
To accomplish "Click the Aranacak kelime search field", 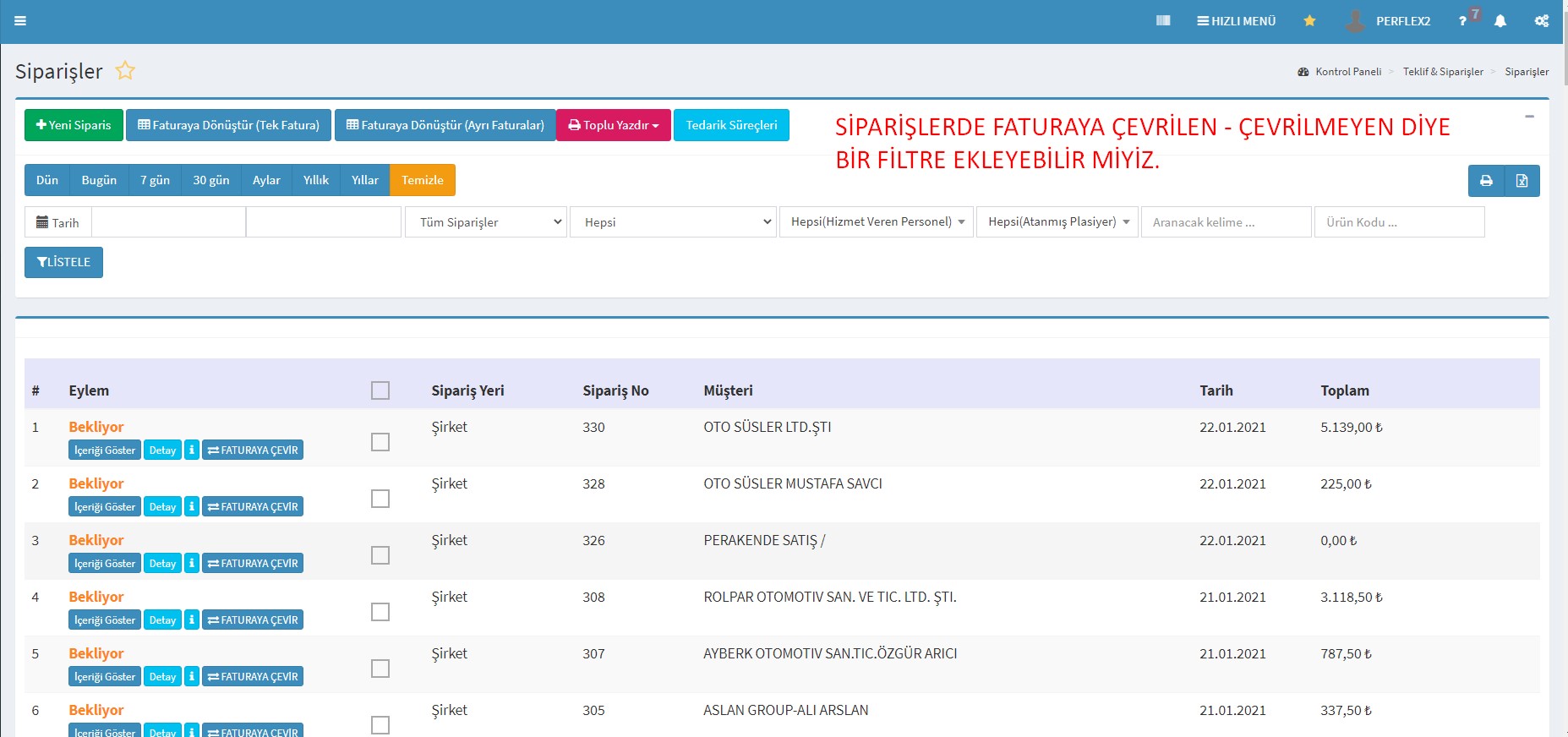I will 1225,222.
